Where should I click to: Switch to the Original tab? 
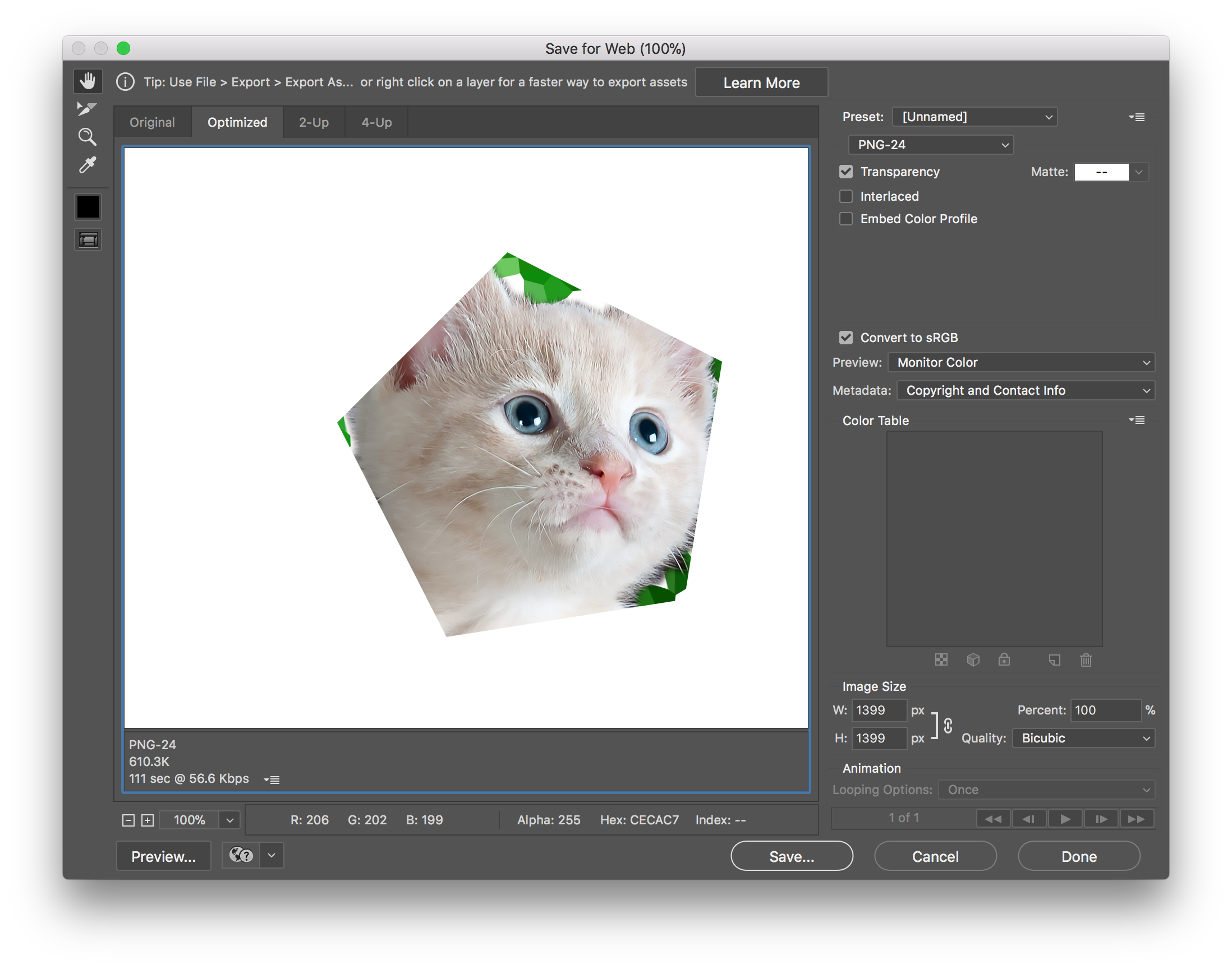pos(152,123)
